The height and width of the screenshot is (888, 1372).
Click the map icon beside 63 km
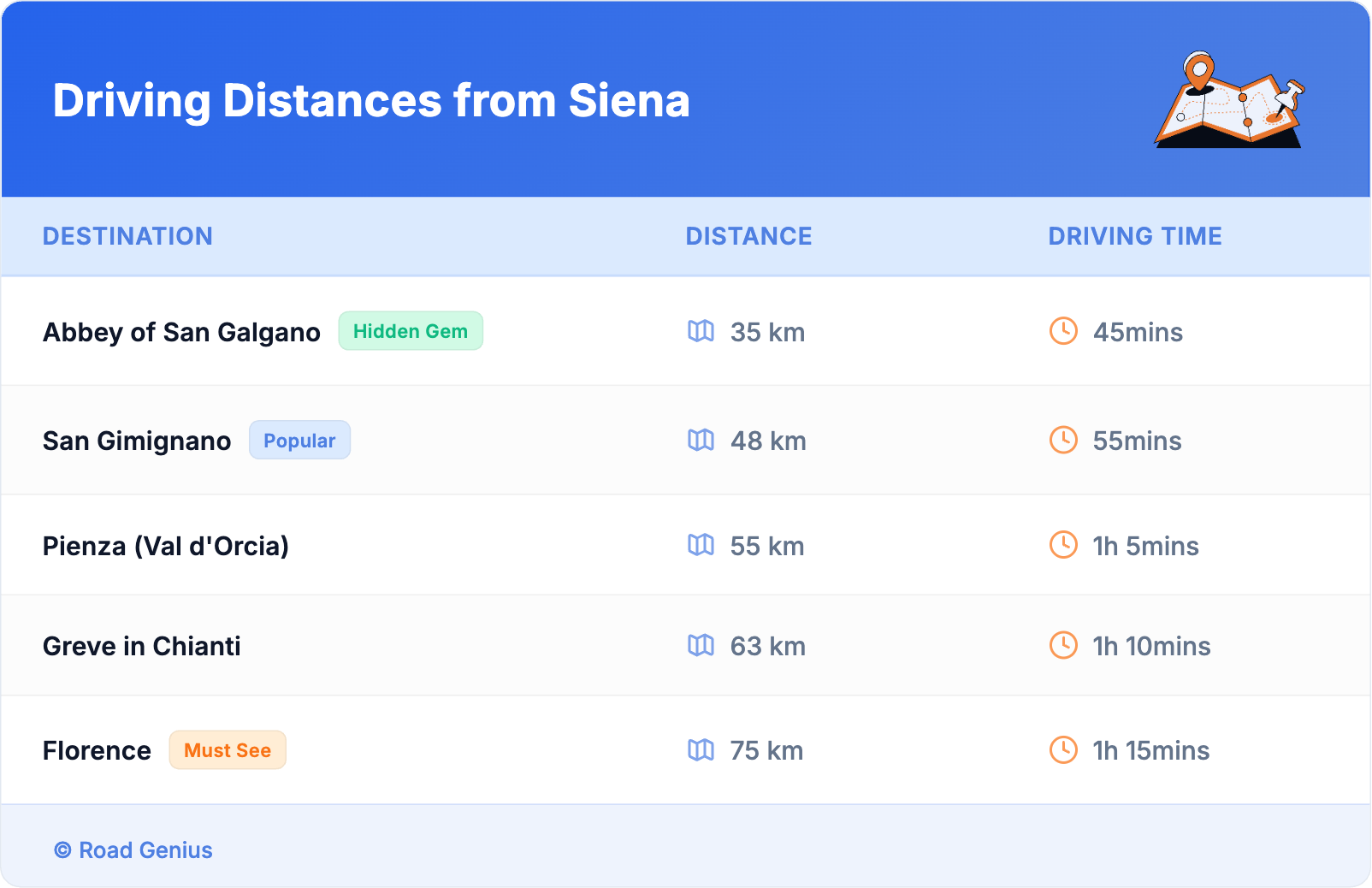[701, 645]
